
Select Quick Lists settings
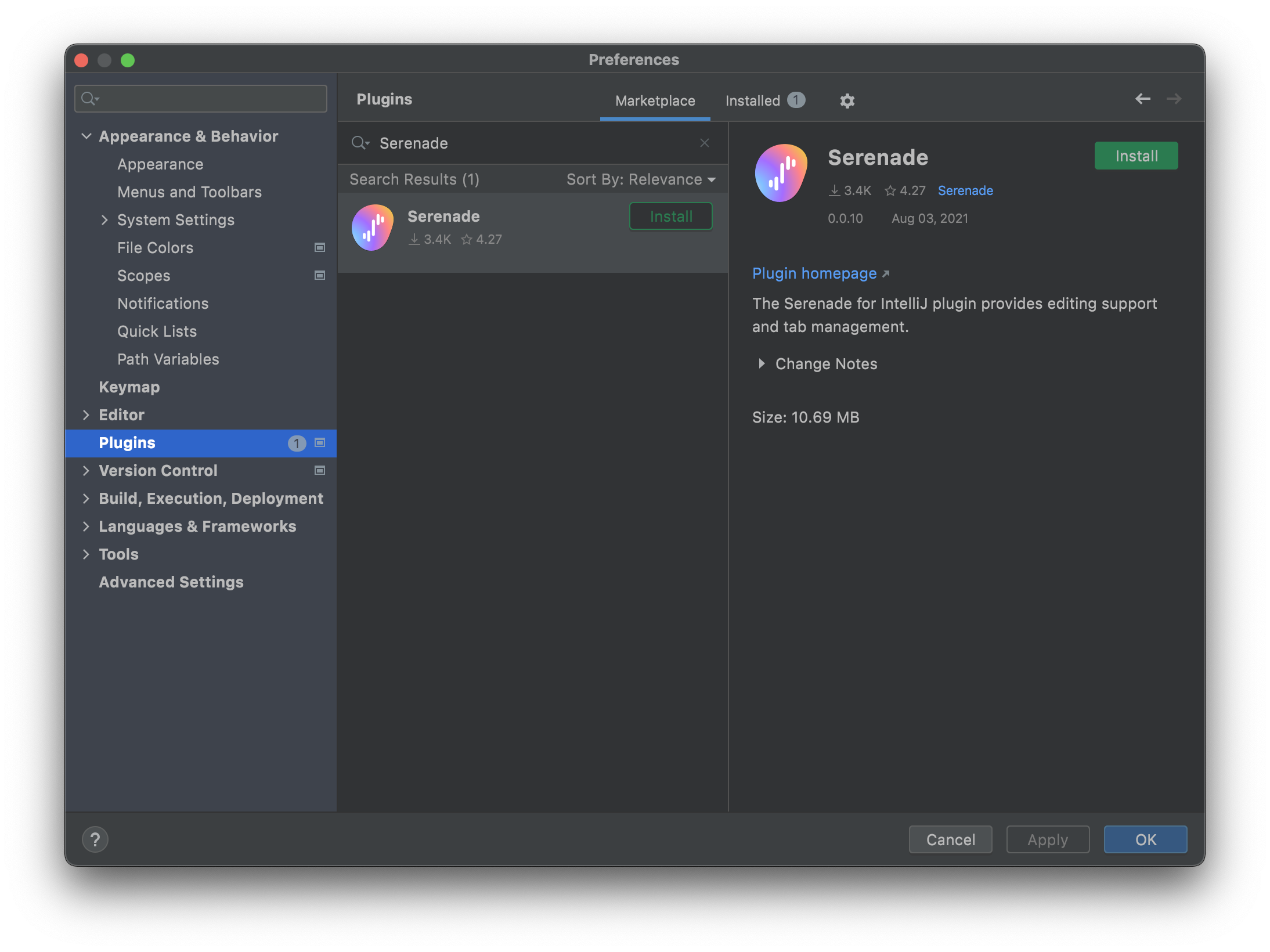pos(157,331)
